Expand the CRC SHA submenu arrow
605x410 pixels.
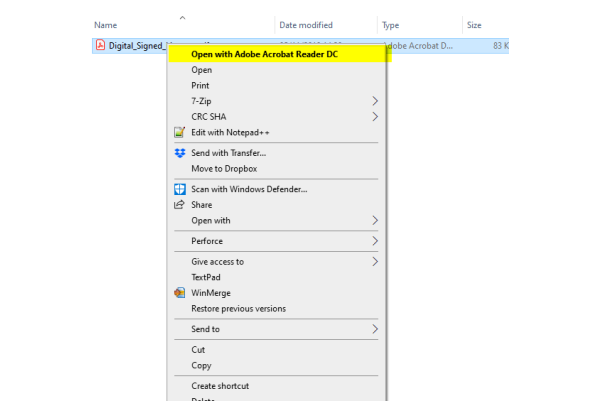[x=375, y=116]
